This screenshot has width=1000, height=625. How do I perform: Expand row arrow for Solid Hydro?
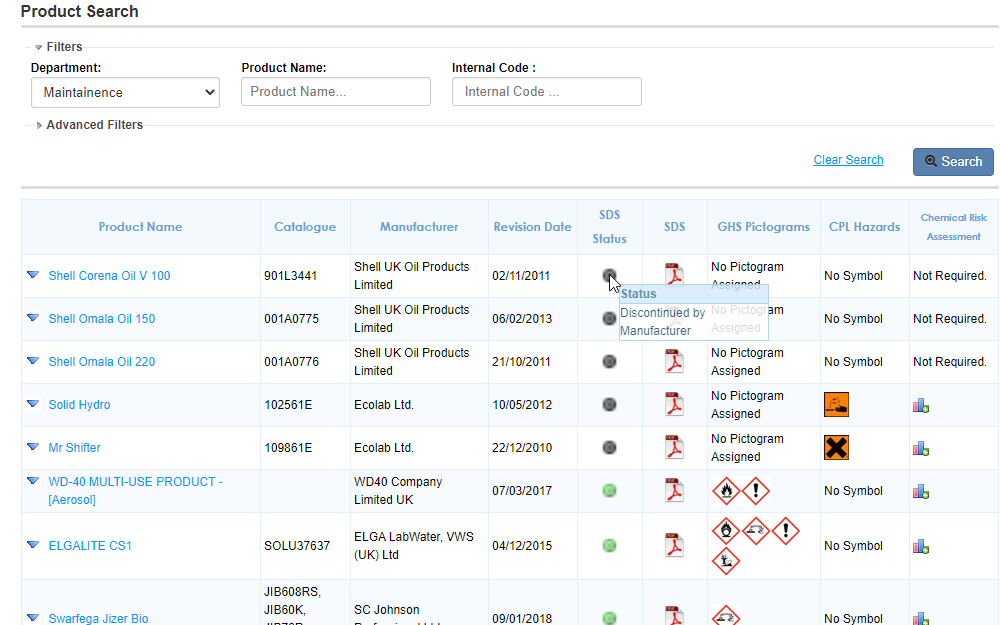(x=33, y=404)
